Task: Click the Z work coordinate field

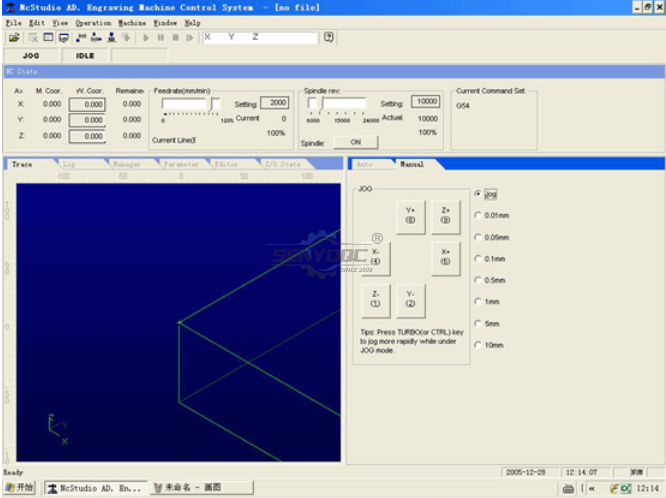Action: click(87, 136)
